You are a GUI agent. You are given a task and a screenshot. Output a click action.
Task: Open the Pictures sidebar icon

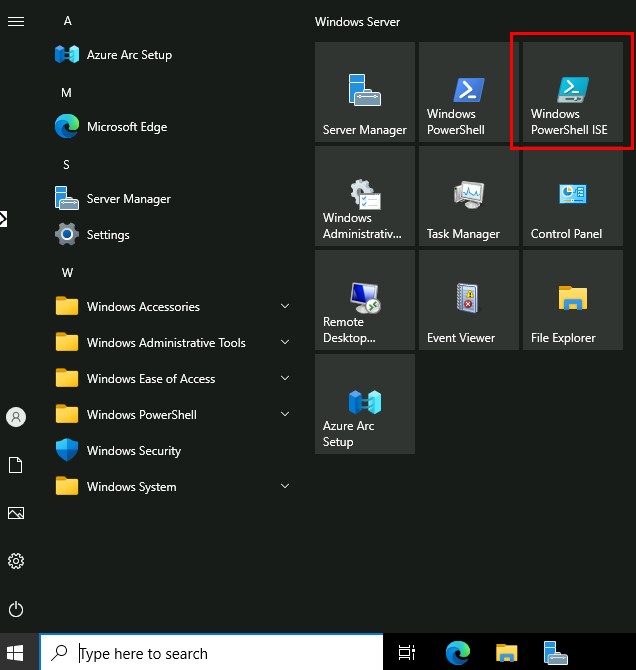point(16,513)
